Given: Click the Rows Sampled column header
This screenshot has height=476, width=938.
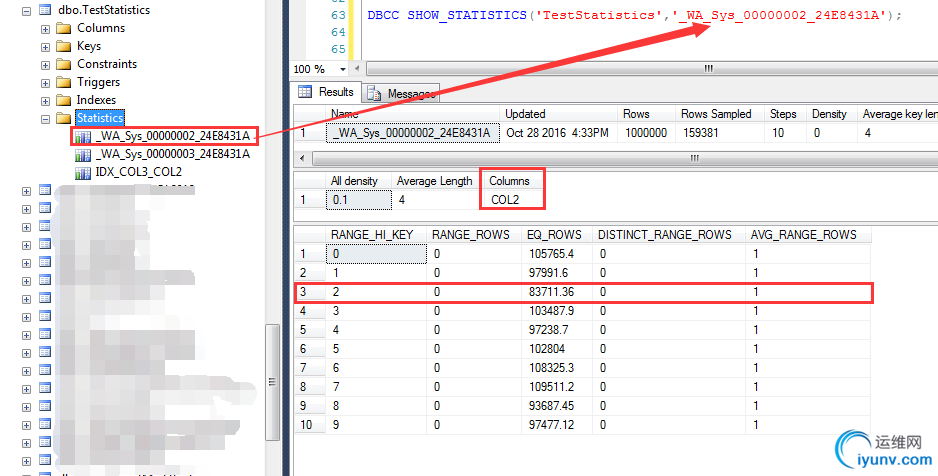Looking at the screenshot, I should pyautogui.click(x=720, y=114).
